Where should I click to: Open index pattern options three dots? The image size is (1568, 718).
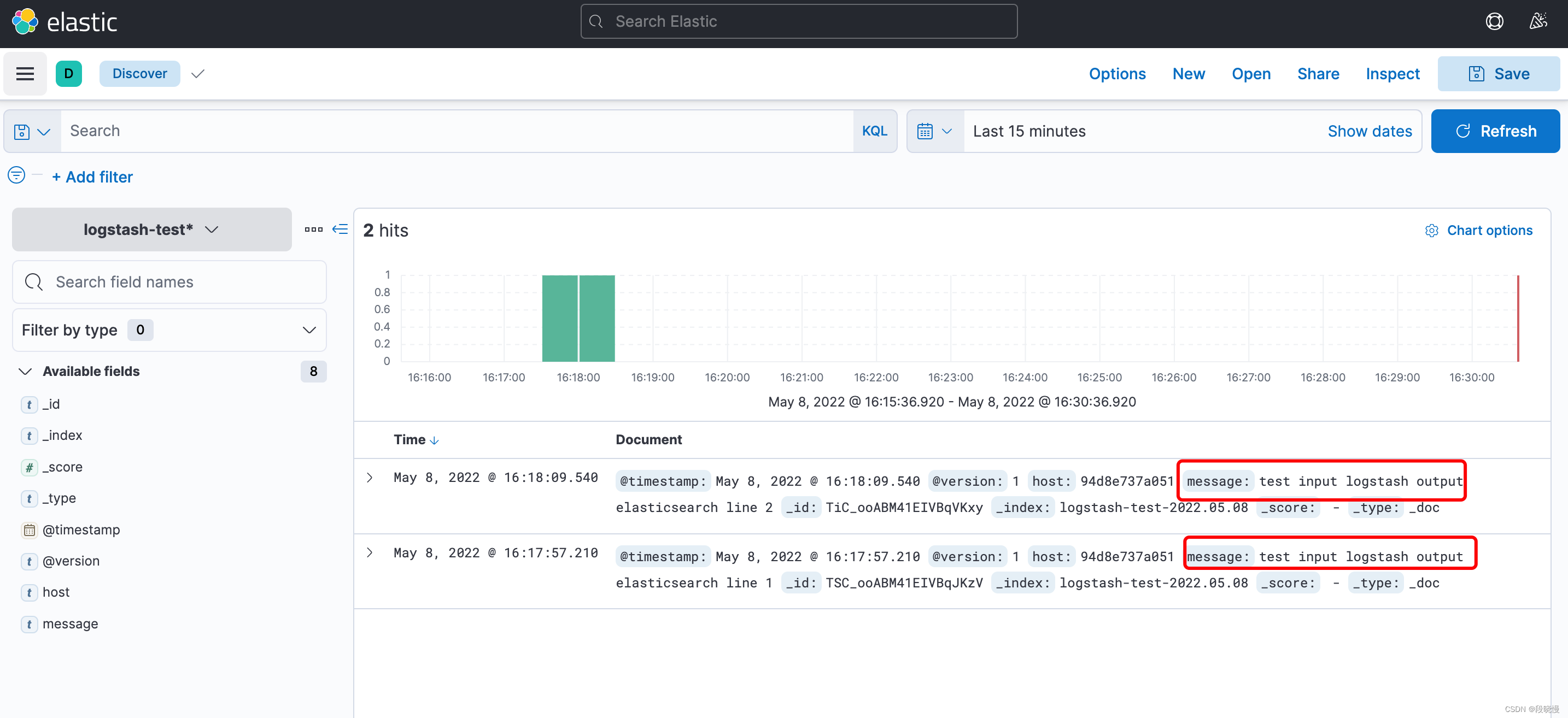313,229
